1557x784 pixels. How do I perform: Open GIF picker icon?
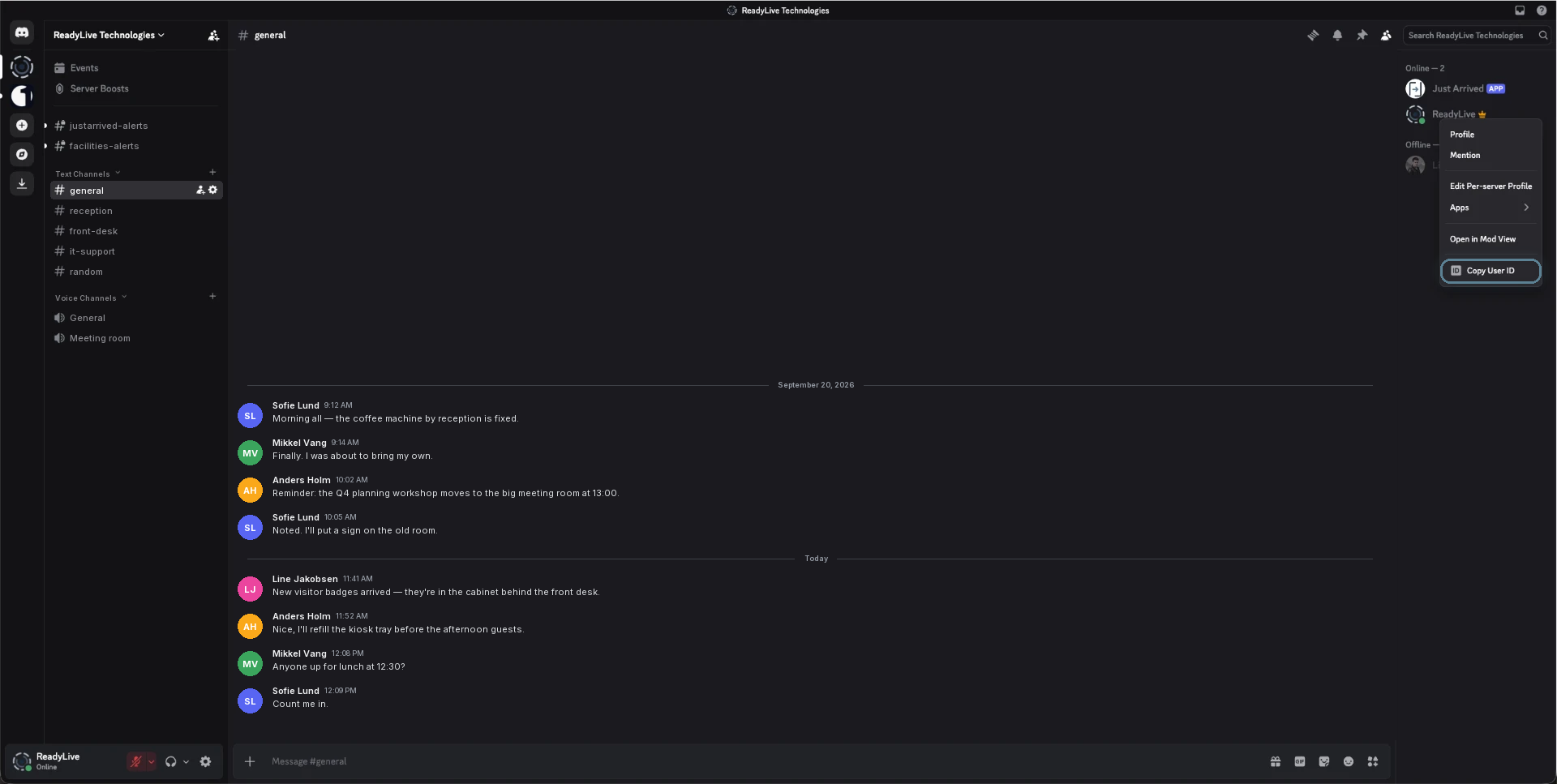pyautogui.click(x=1300, y=761)
